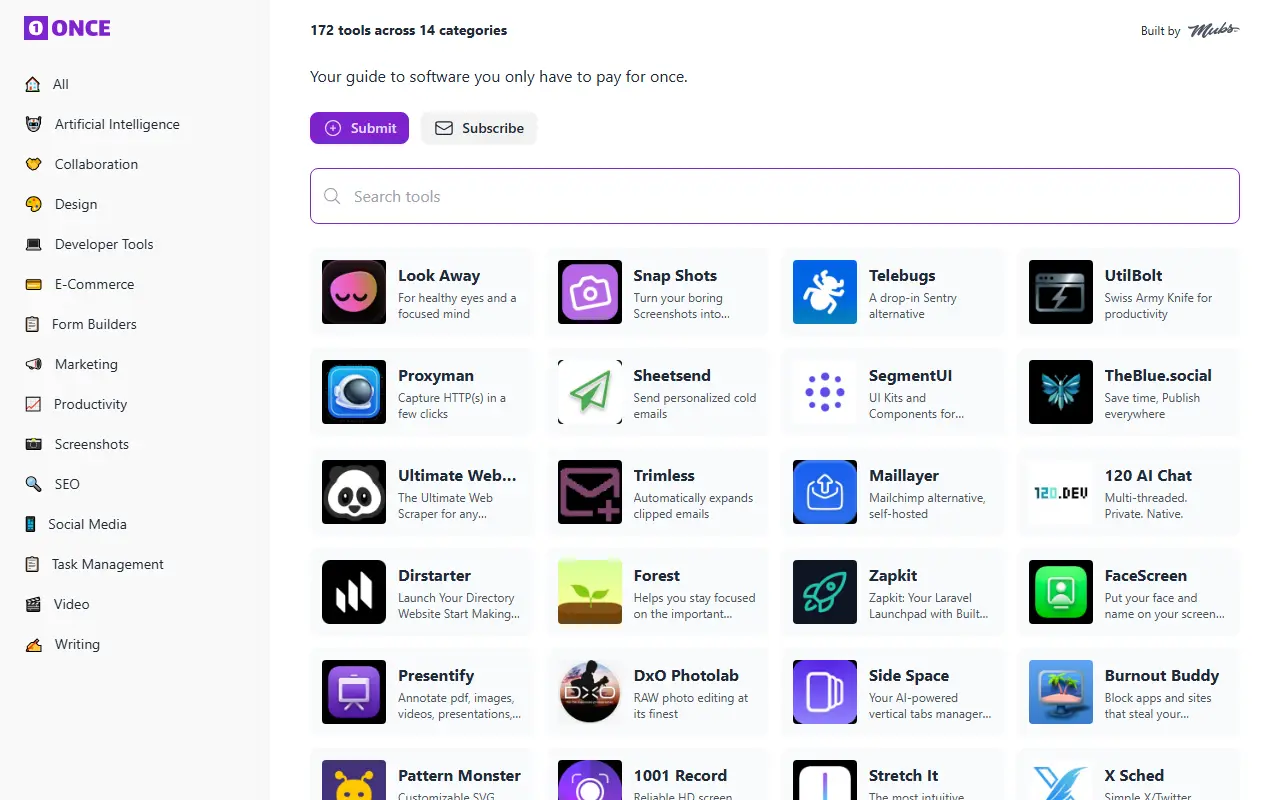
Task: Open the Stretch It icon
Action: click(825, 780)
